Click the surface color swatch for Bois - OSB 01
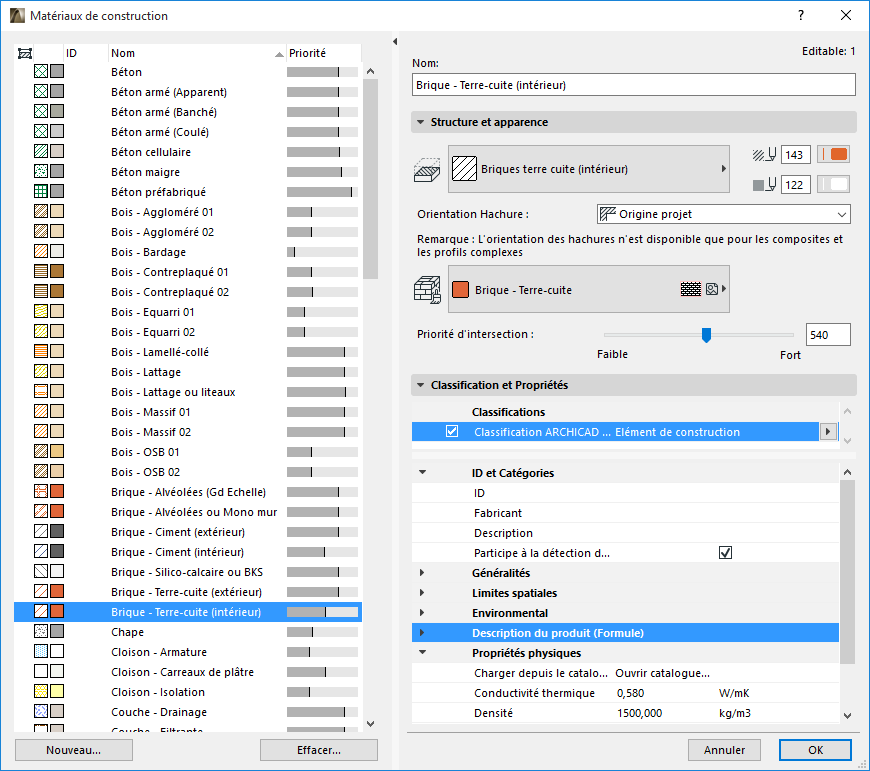 (x=57, y=451)
